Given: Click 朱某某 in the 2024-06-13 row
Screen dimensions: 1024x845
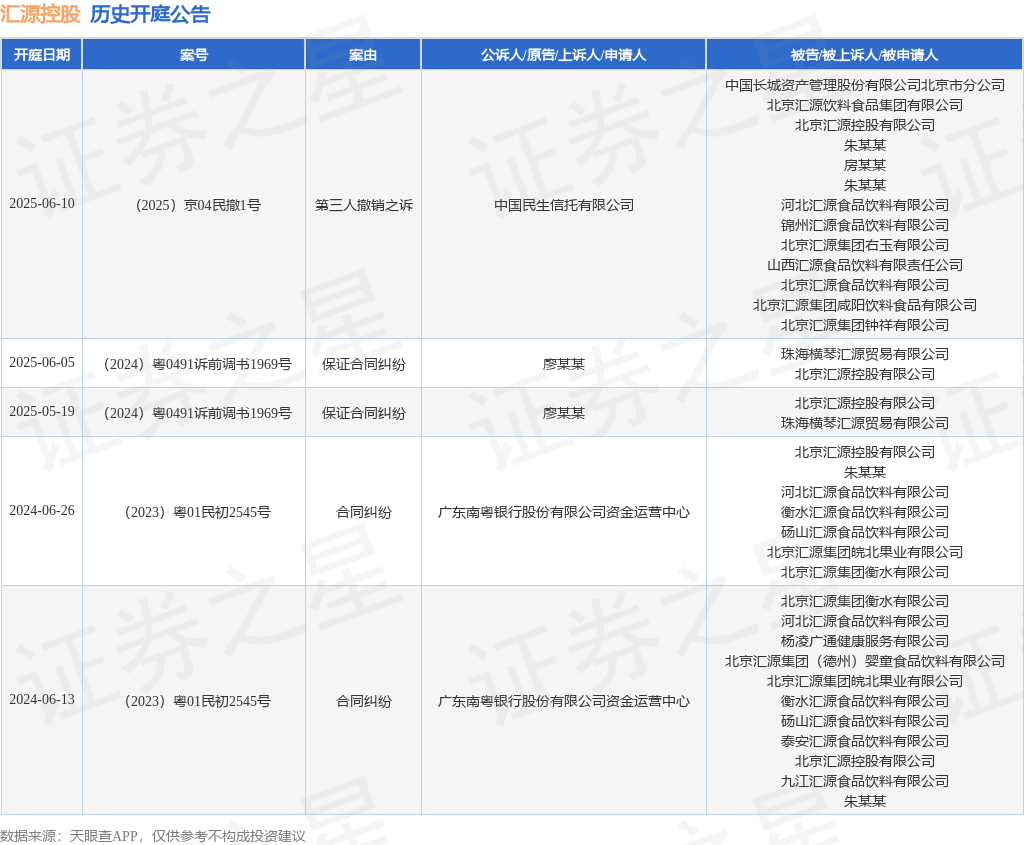Looking at the screenshot, I should pos(865,801).
